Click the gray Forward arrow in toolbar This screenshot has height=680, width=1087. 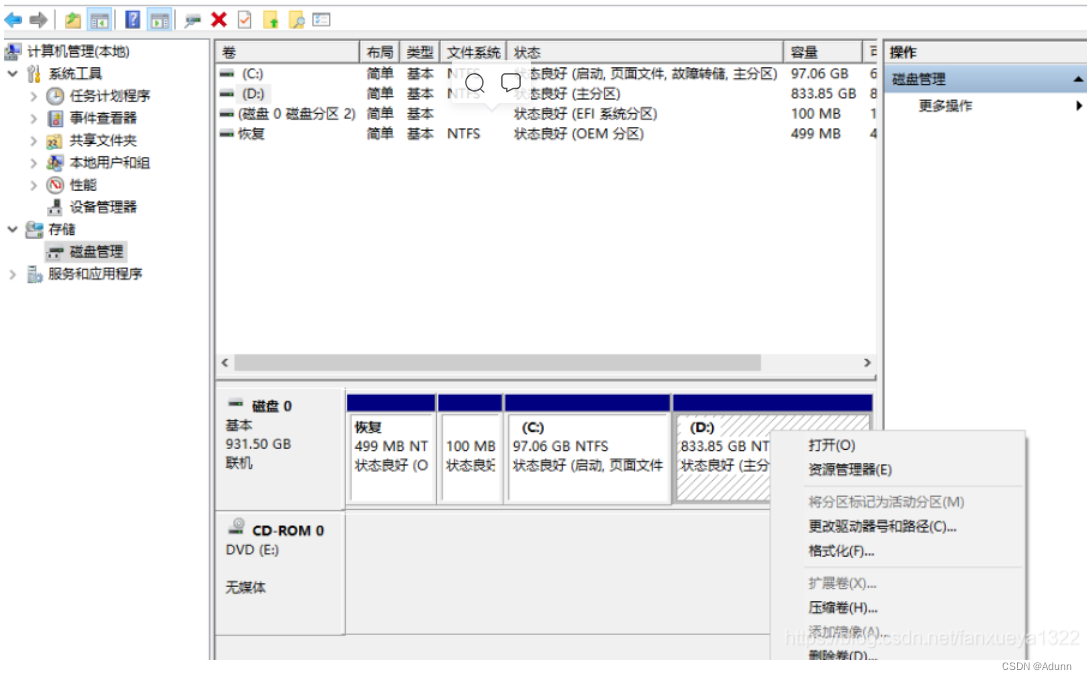pyautogui.click(x=39, y=20)
